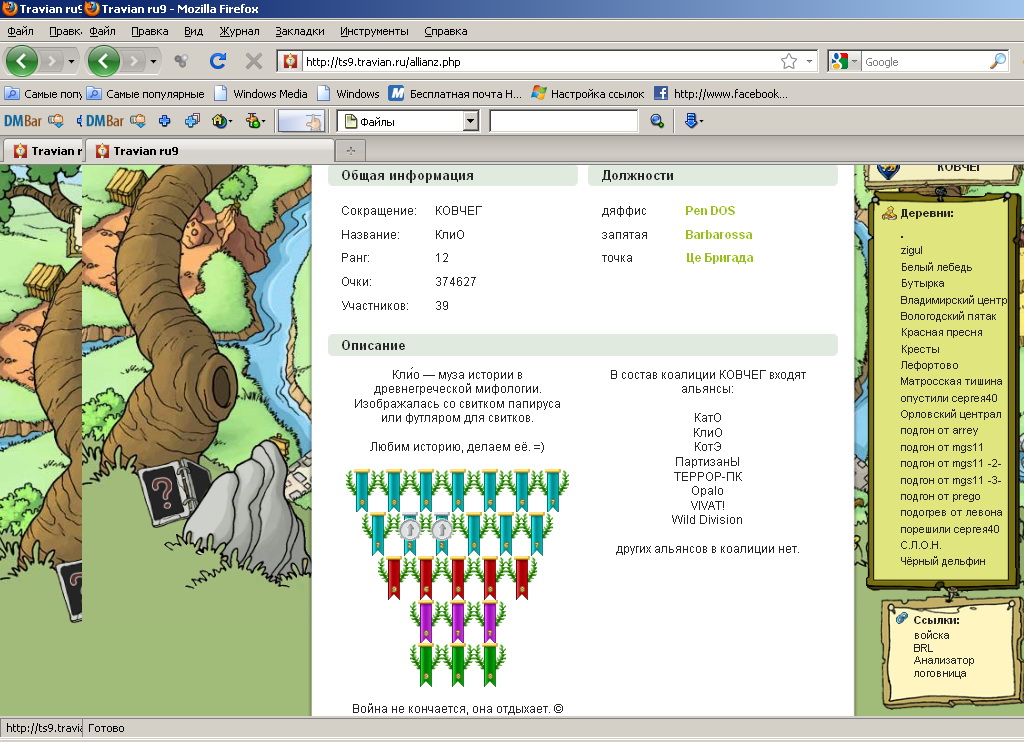Viewport: 1024px width, 742px height.
Task: Open the Файлы combo box dropdown
Action: (x=470, y=121)
